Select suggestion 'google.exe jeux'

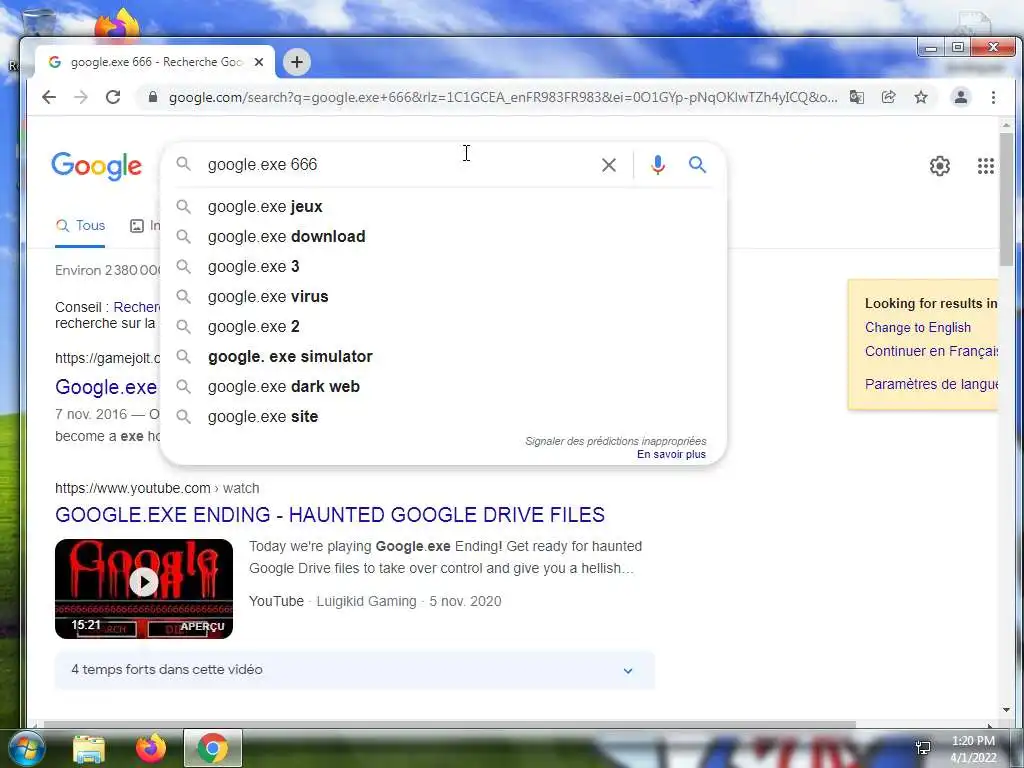coord(443,206)
